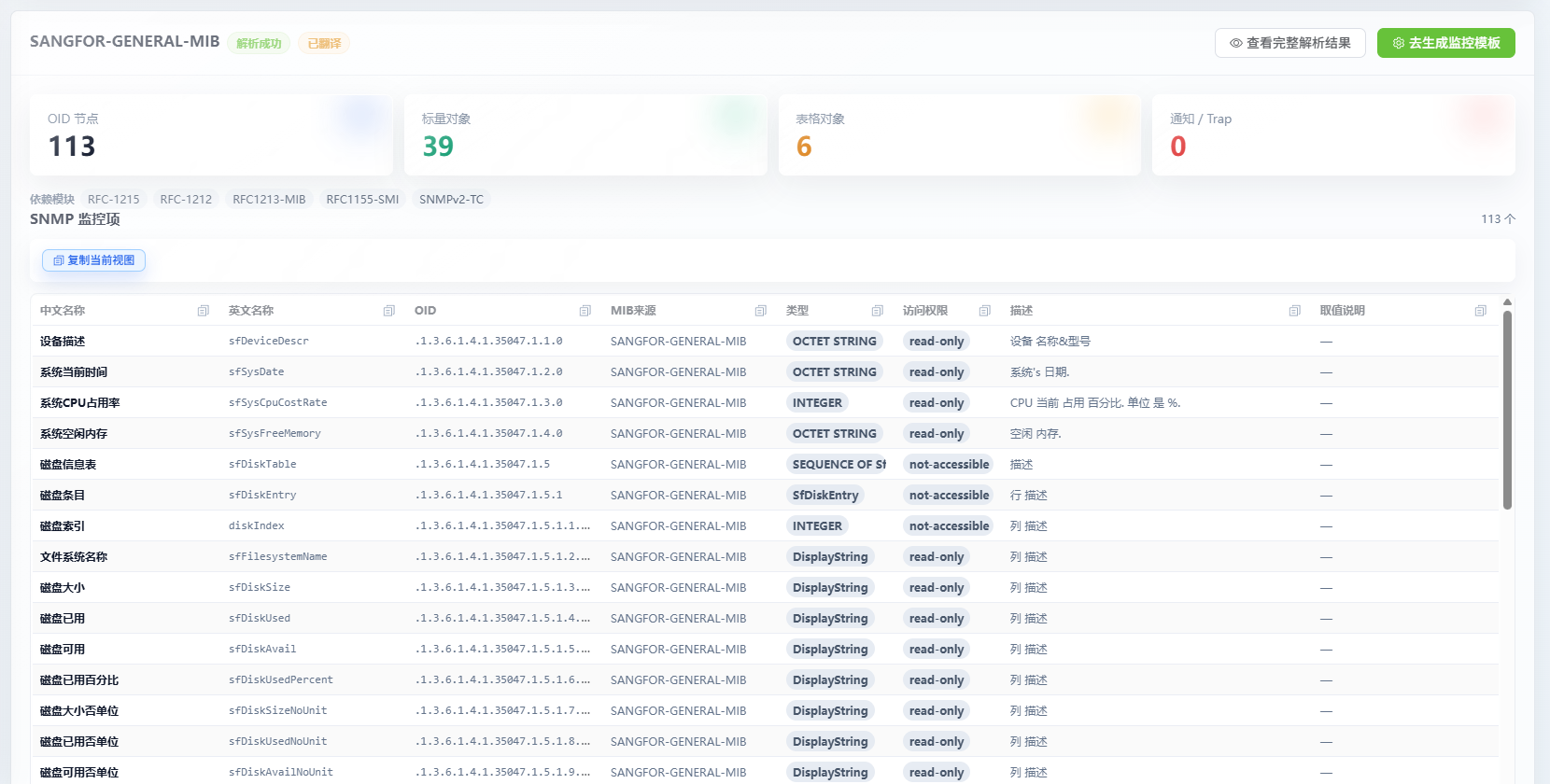Screen dimensions: 1550x784
Task: Select the 系统当前时间 row name cell
Action: (x=74, y=372)
